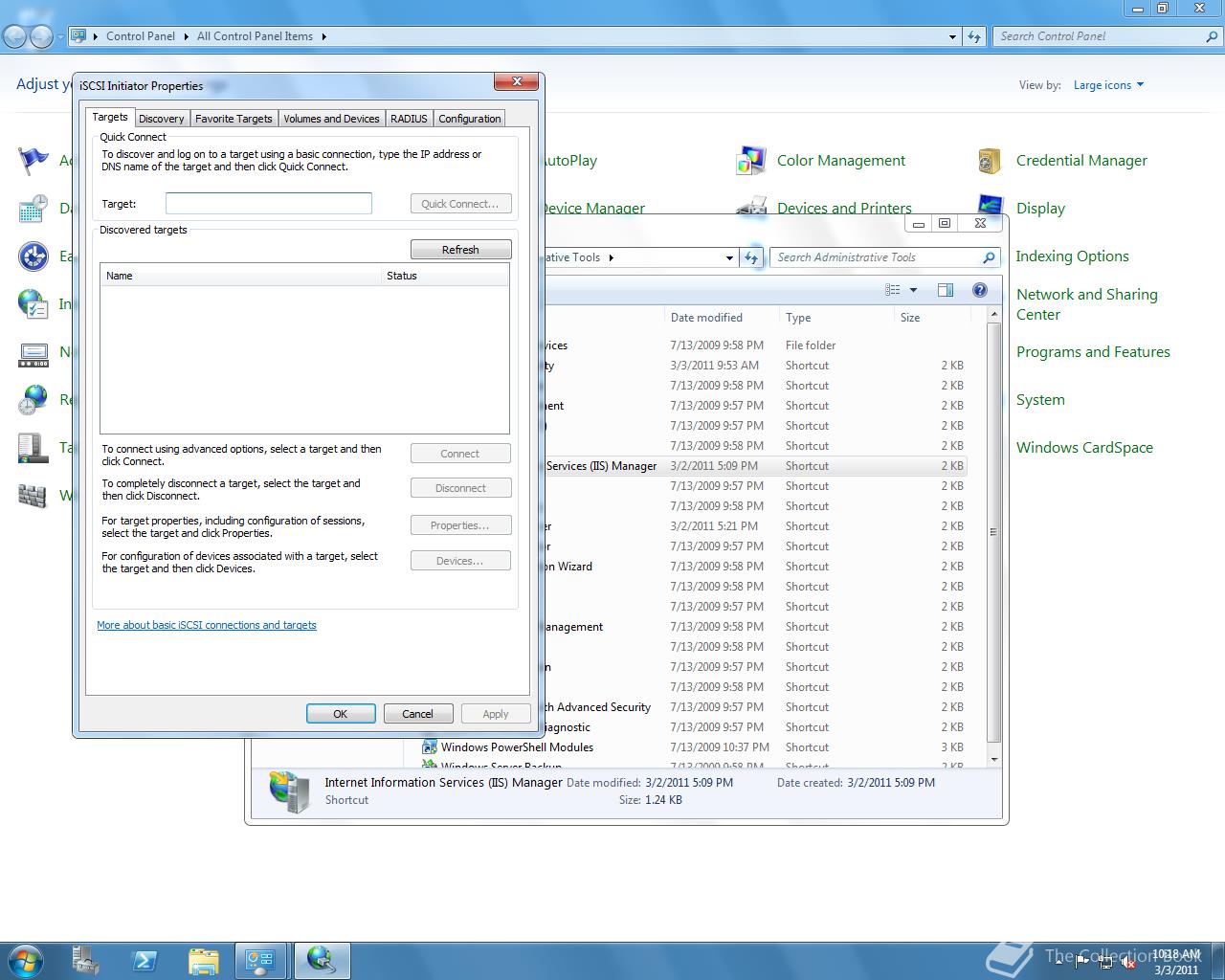Click the Refresh button for discovered targets
This screenshot has height=980, width=1225.
[x=460, y=249]
